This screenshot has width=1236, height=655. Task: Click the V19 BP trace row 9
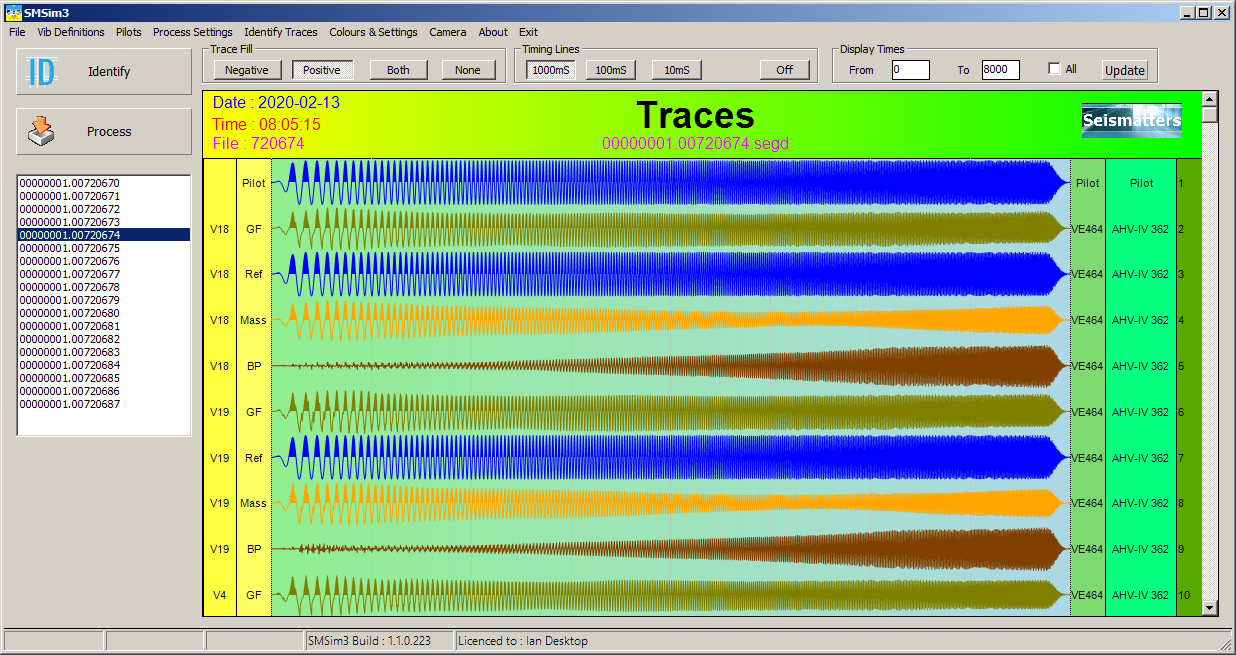point(671,549)
